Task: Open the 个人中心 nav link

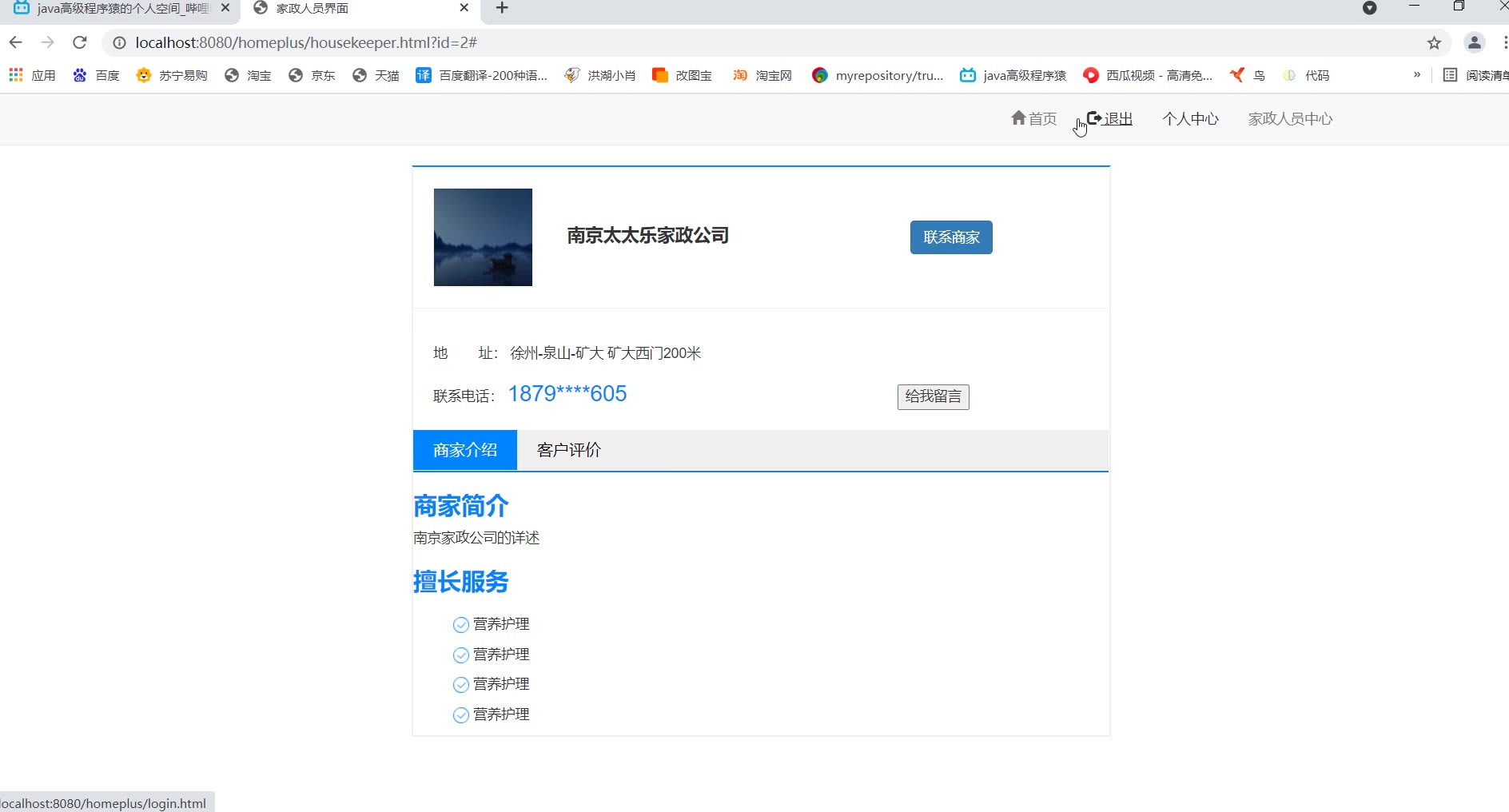Action: [1191, 119]
